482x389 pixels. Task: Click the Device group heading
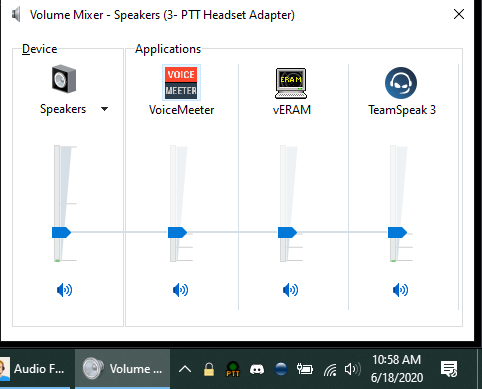(x=39, y=49)
